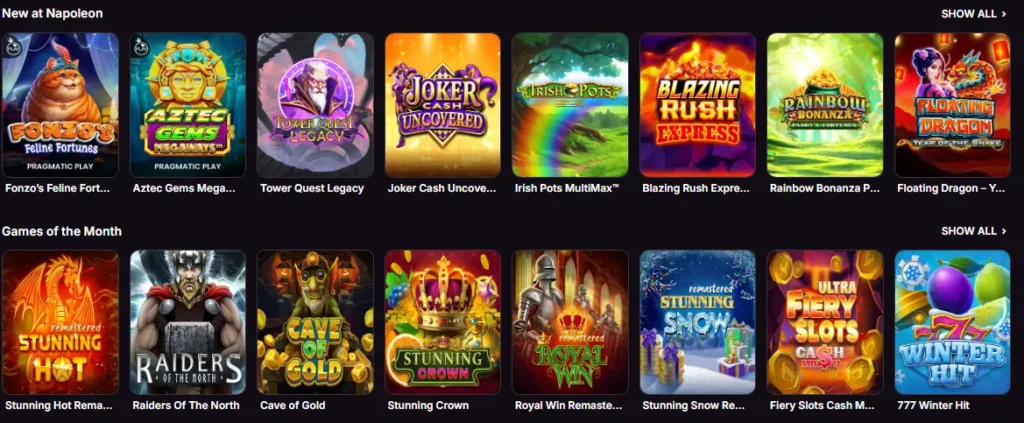The image size is (1024, 423).
Task: Open Joker Cash Uncovered game tile
Action: (x=443, y=105)
